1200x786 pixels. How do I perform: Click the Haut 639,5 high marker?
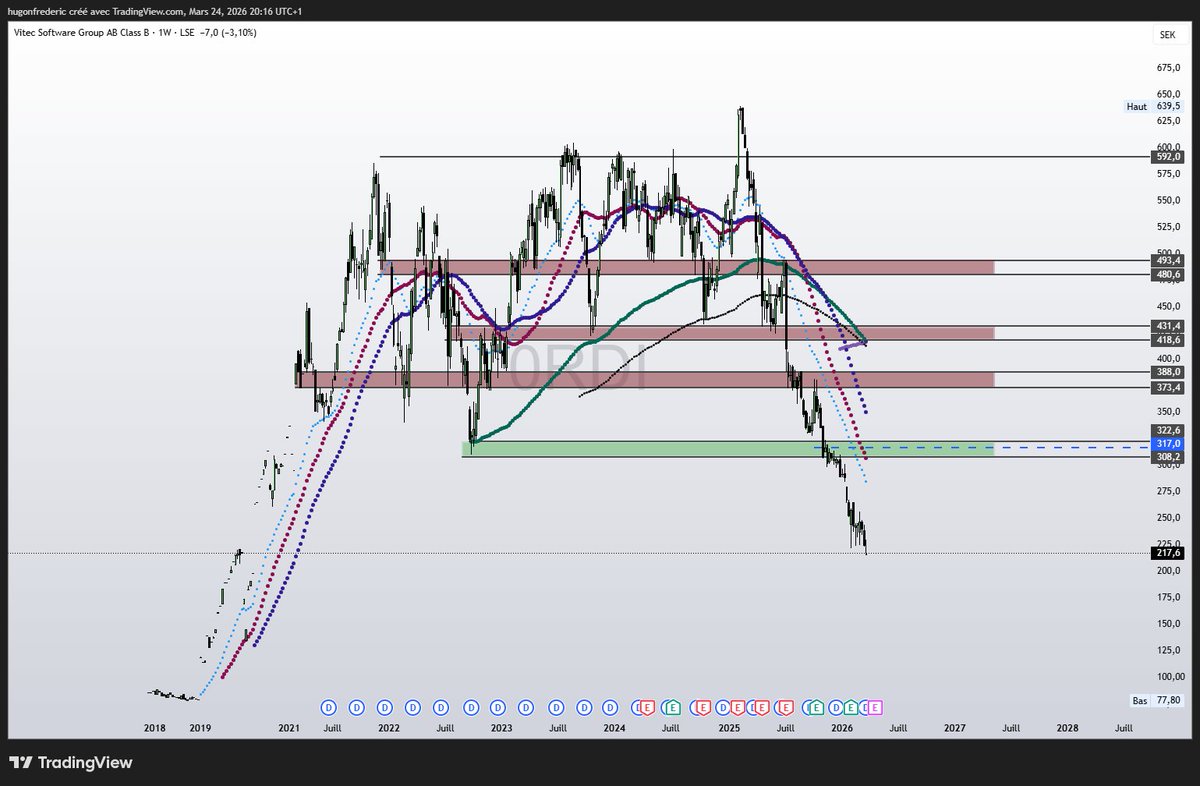(x=1153, y=105)
